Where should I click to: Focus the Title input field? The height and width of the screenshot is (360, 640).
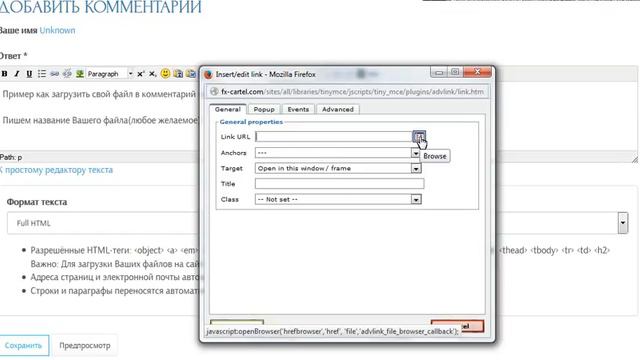pos(340,184)
